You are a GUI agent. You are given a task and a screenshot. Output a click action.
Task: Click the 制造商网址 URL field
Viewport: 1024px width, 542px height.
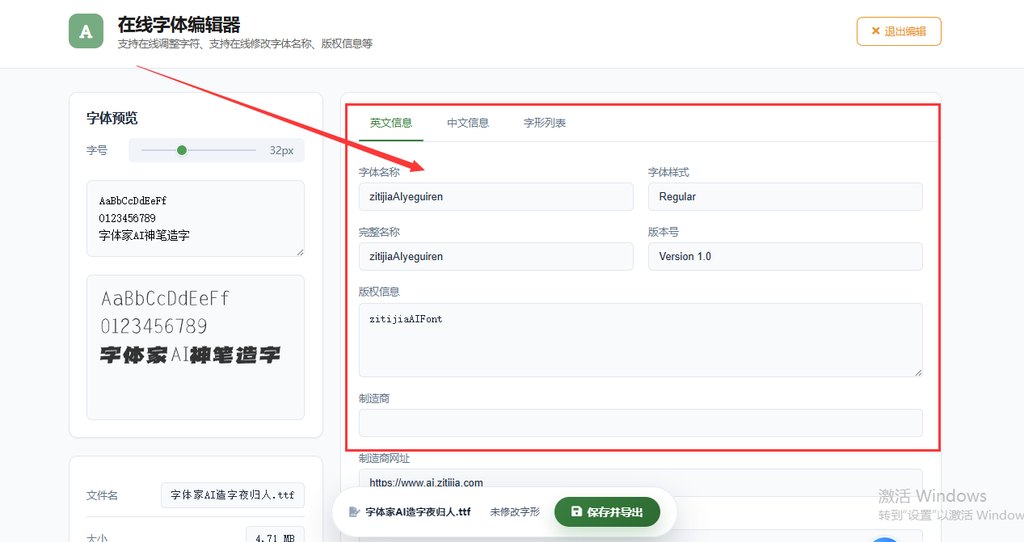pyautogui.click(x=641, y=481)
